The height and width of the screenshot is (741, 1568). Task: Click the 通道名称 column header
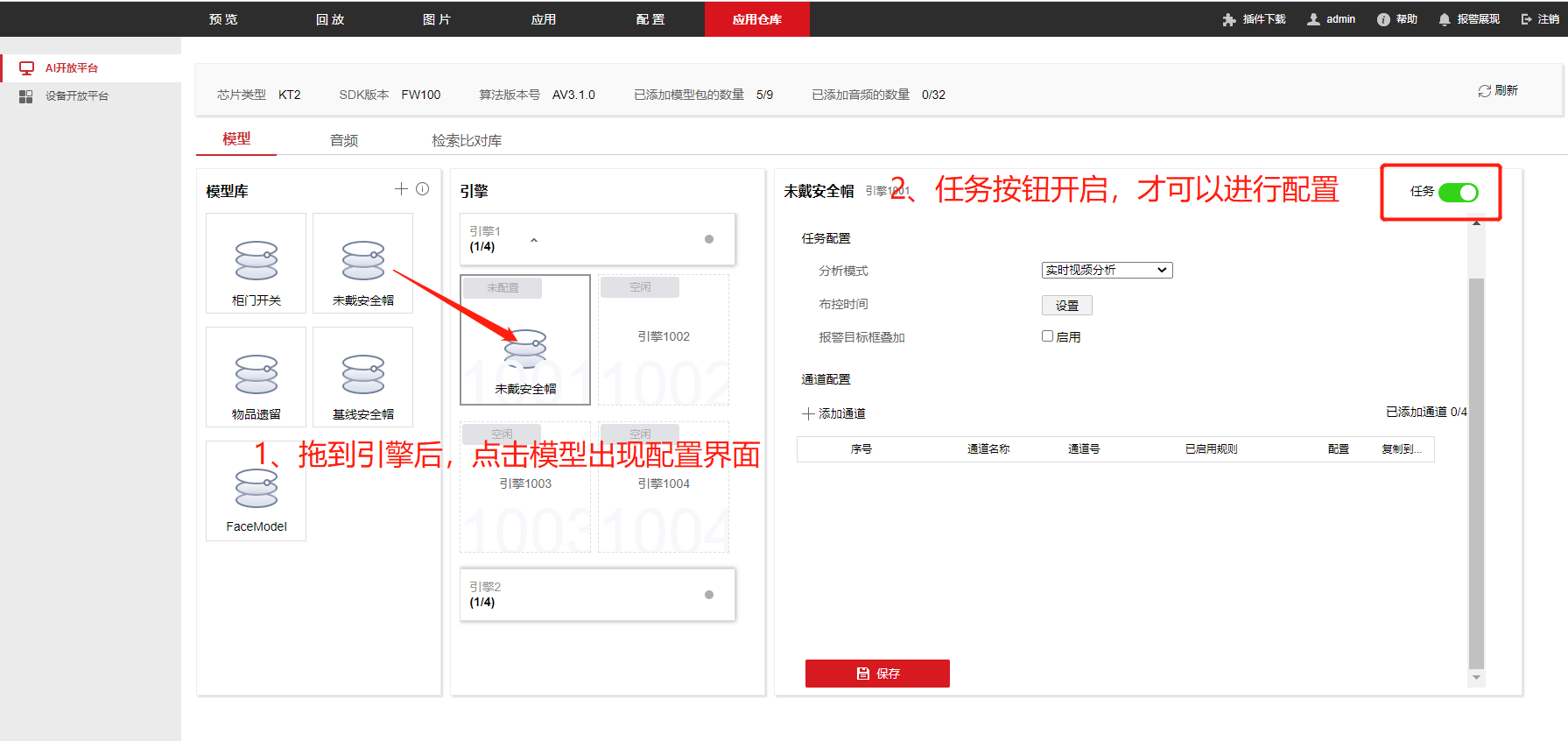pos(988,449)
